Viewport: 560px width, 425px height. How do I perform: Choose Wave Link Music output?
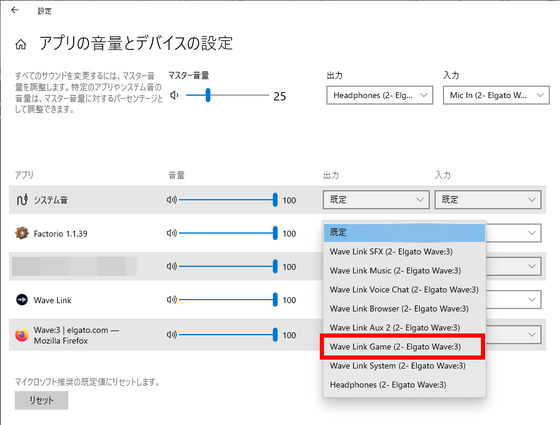click(404, 271)
